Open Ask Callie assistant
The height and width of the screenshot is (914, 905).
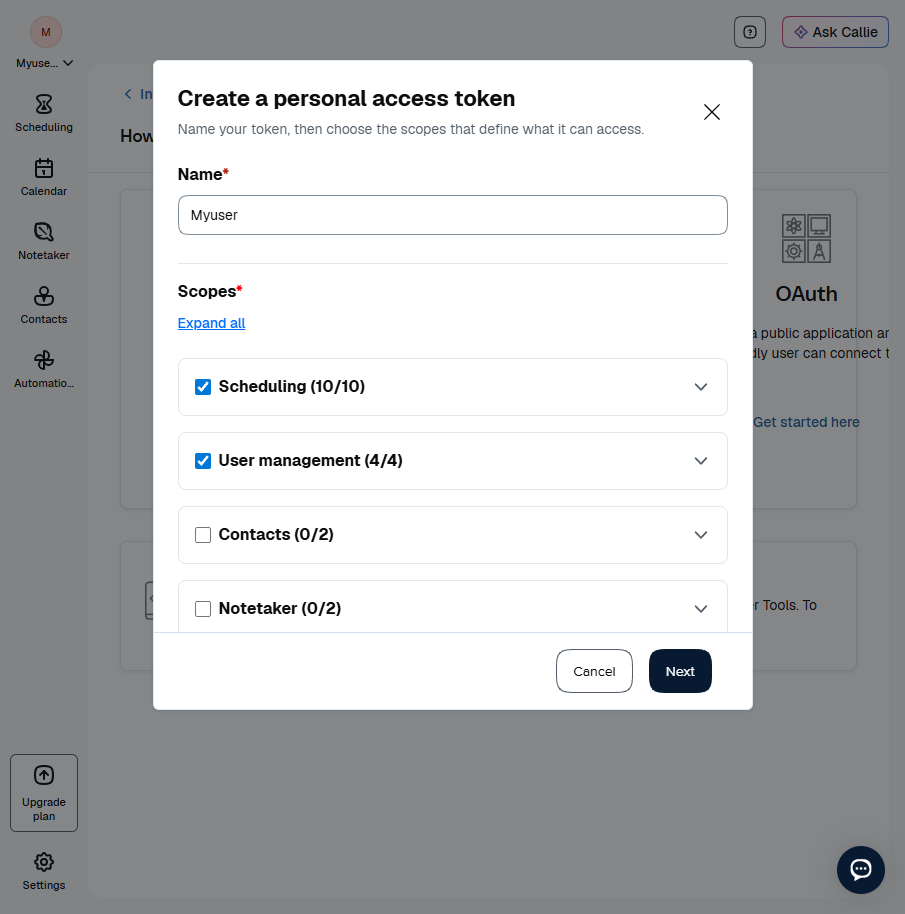(835, 32)
